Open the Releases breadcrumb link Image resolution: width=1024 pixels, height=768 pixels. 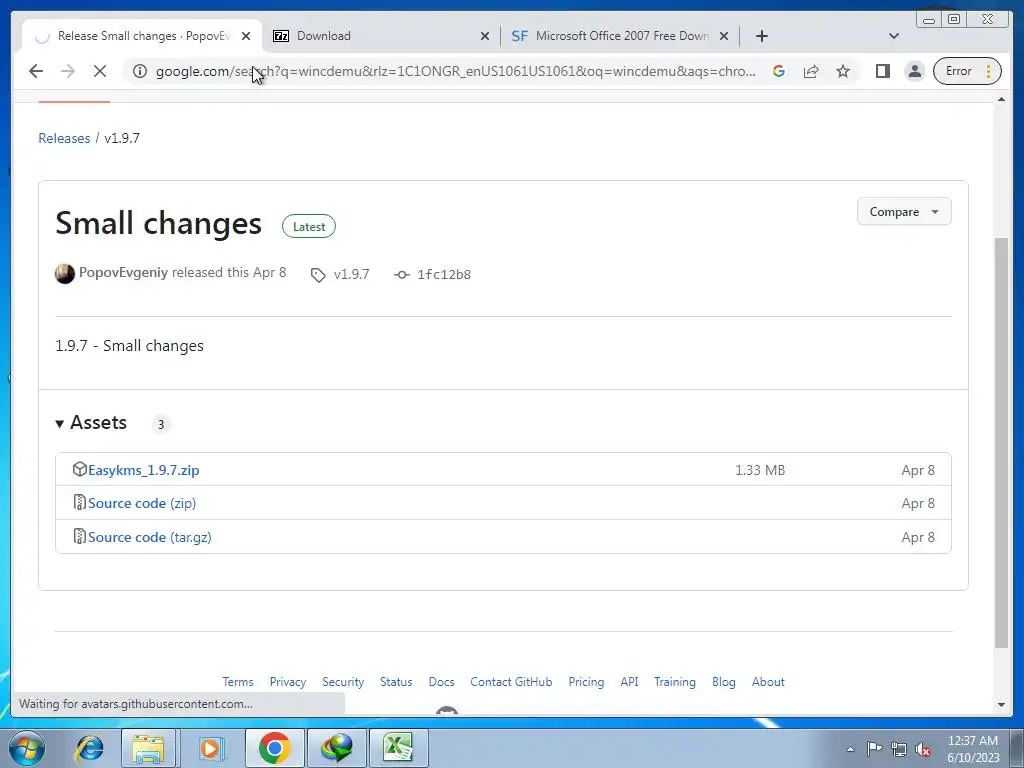64,138
